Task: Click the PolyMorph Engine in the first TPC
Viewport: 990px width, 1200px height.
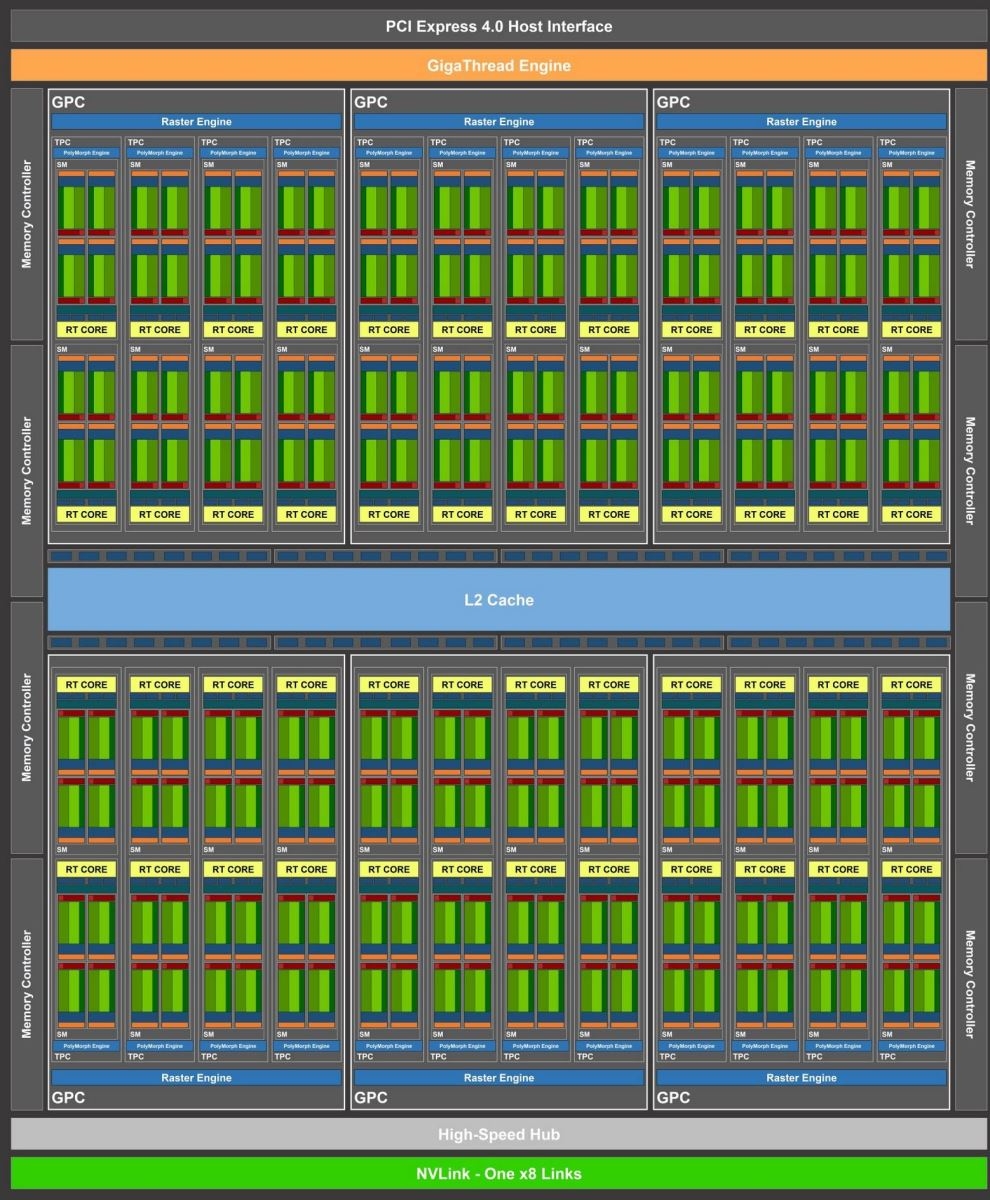Action: [x=85, y=152]
